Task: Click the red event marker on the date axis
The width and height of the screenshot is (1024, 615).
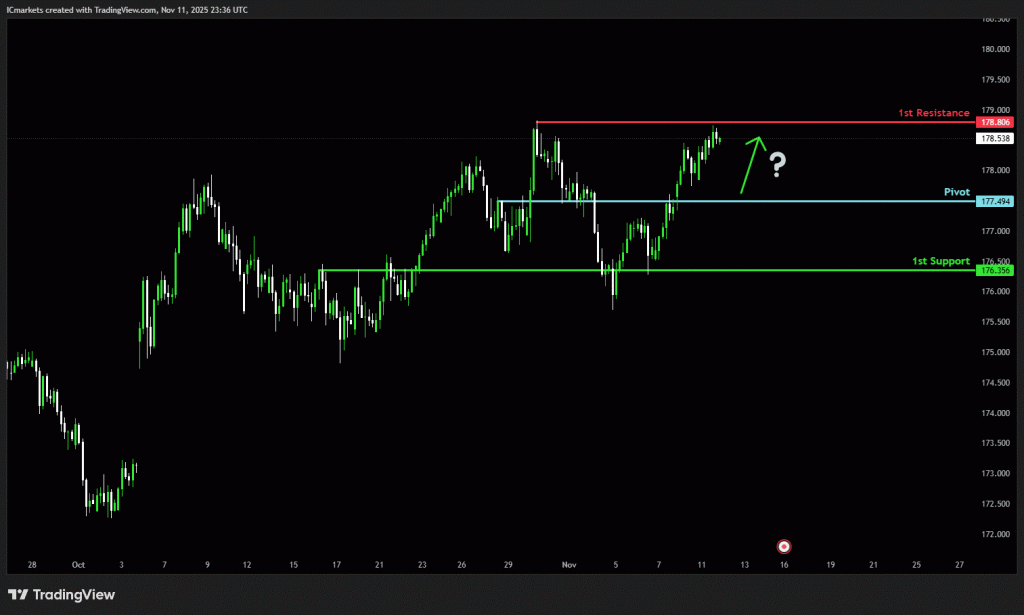Action: [784, 546]
